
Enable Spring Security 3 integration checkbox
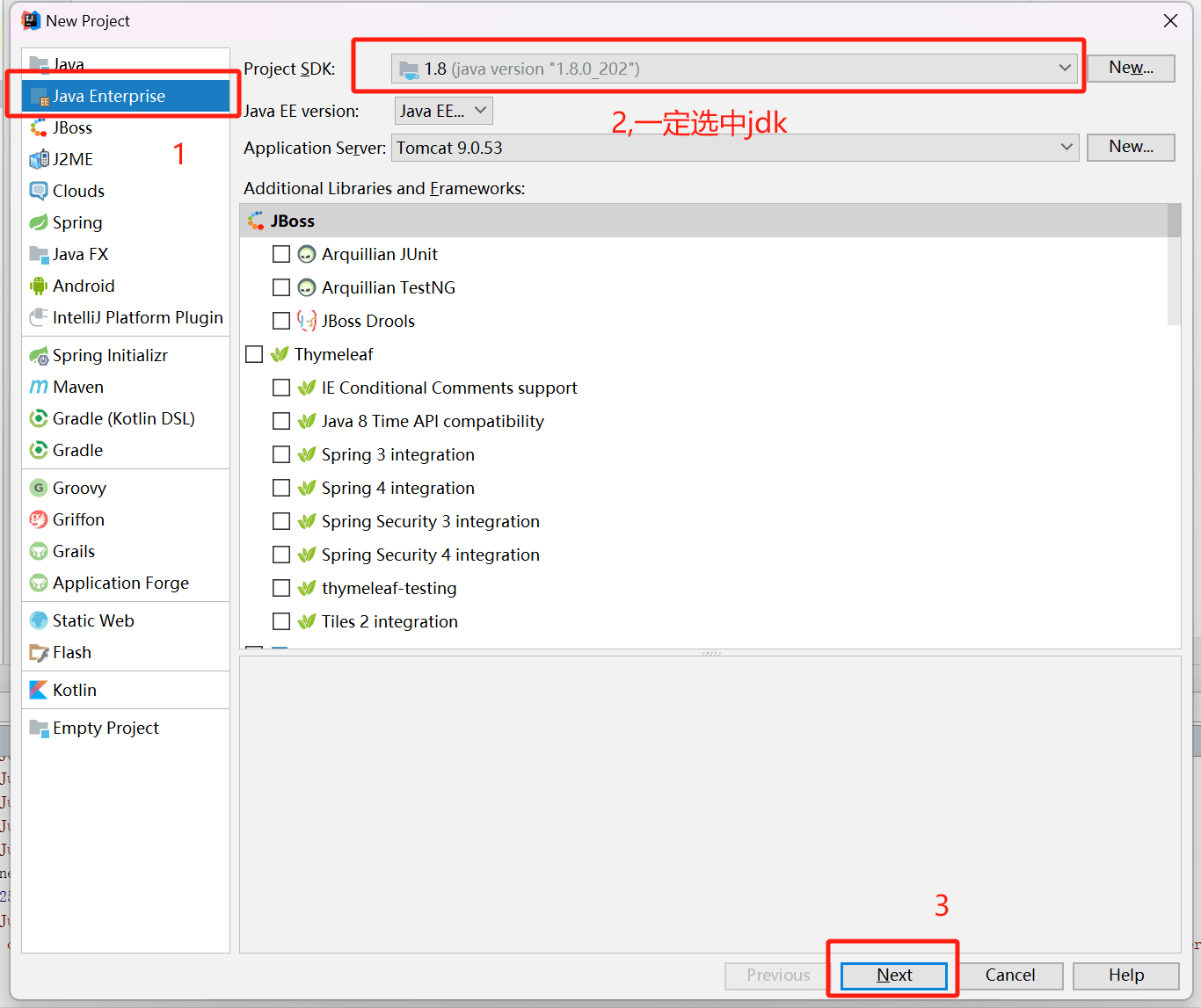coord(281,522)
